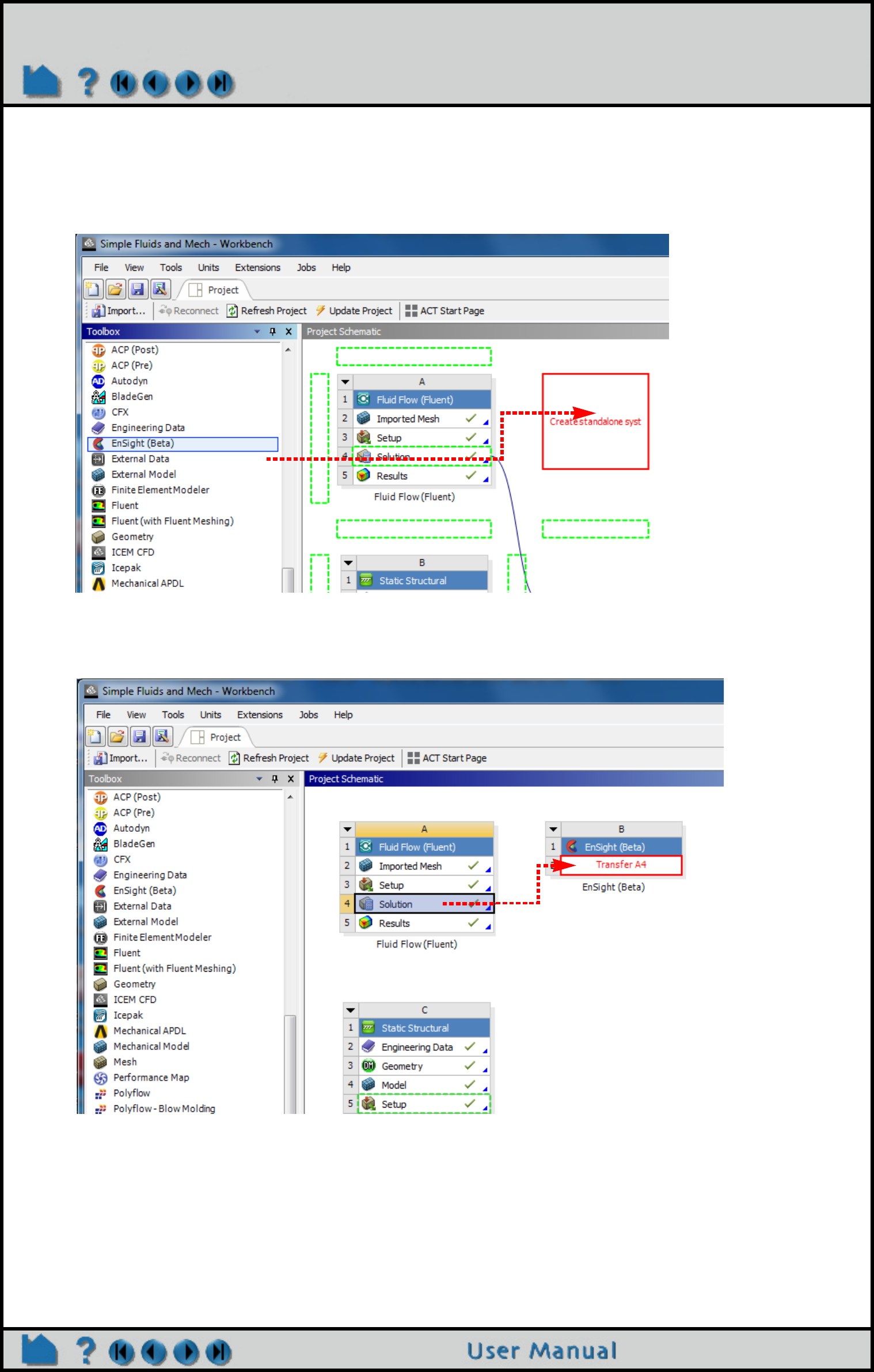
Task: Open EnSight system B menu arrow, lower schematic
Action: (x=553, y=829)
